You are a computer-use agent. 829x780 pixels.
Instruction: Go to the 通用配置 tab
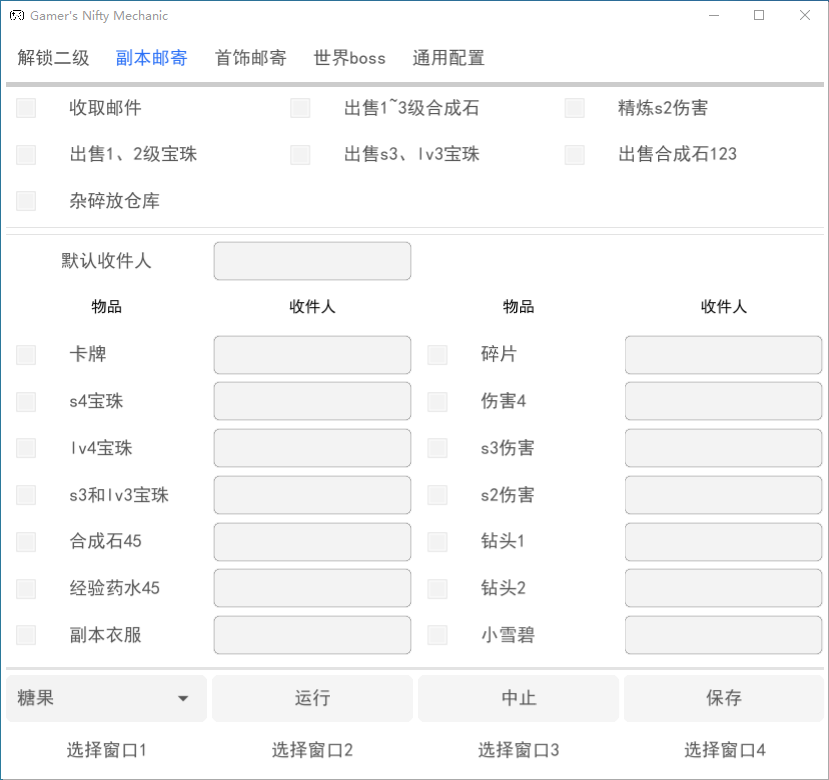(x=448, y=58)
